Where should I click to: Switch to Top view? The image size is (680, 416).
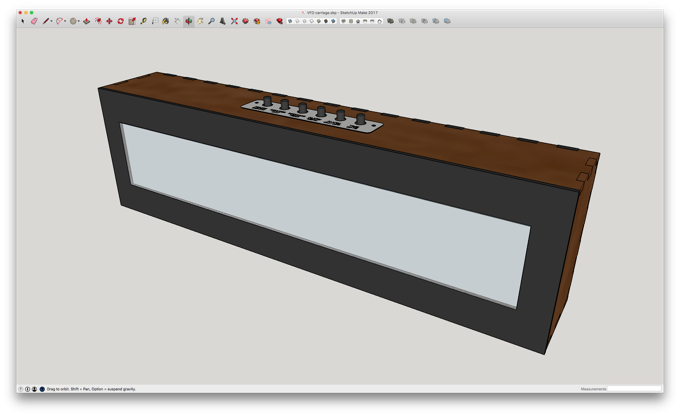(x=351, y=21)
